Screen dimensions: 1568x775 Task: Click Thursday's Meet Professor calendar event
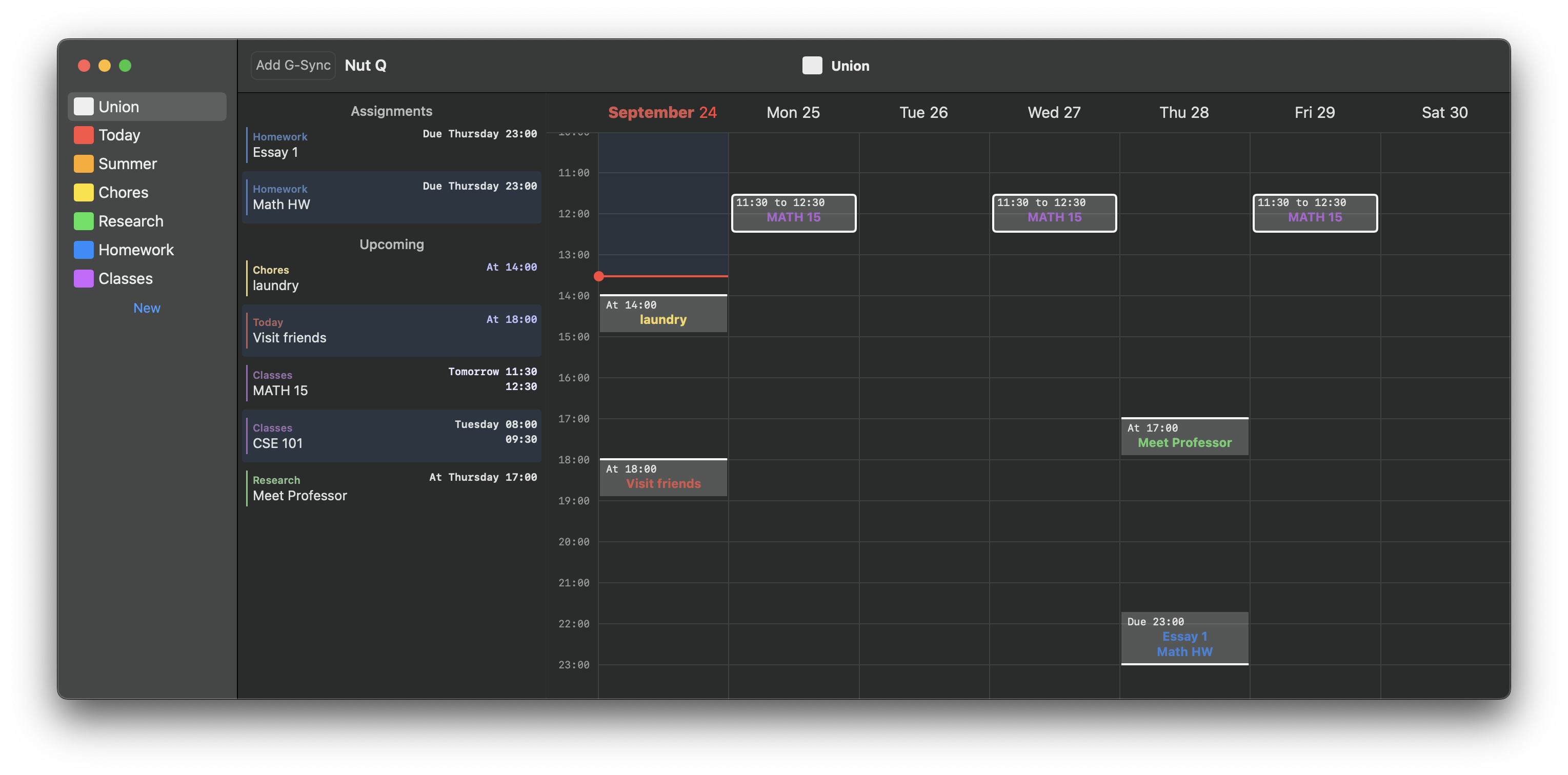click(1184, 436)
